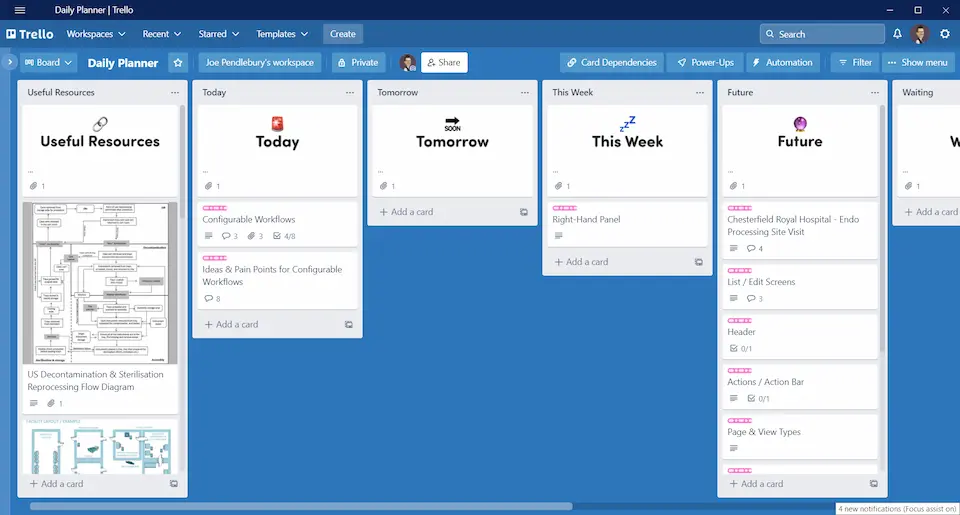Add a card to Today list
This screenshot has width=960, height=515.
click(231, 325)
